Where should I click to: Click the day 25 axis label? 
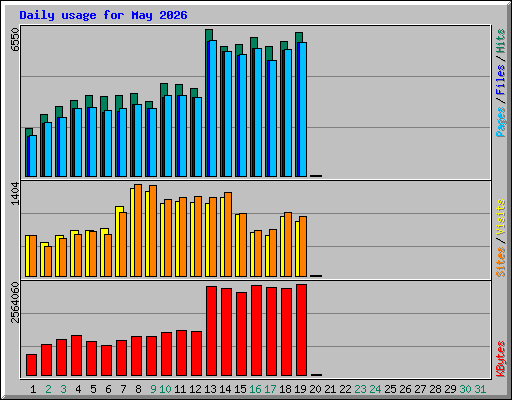tap(390, 389)
